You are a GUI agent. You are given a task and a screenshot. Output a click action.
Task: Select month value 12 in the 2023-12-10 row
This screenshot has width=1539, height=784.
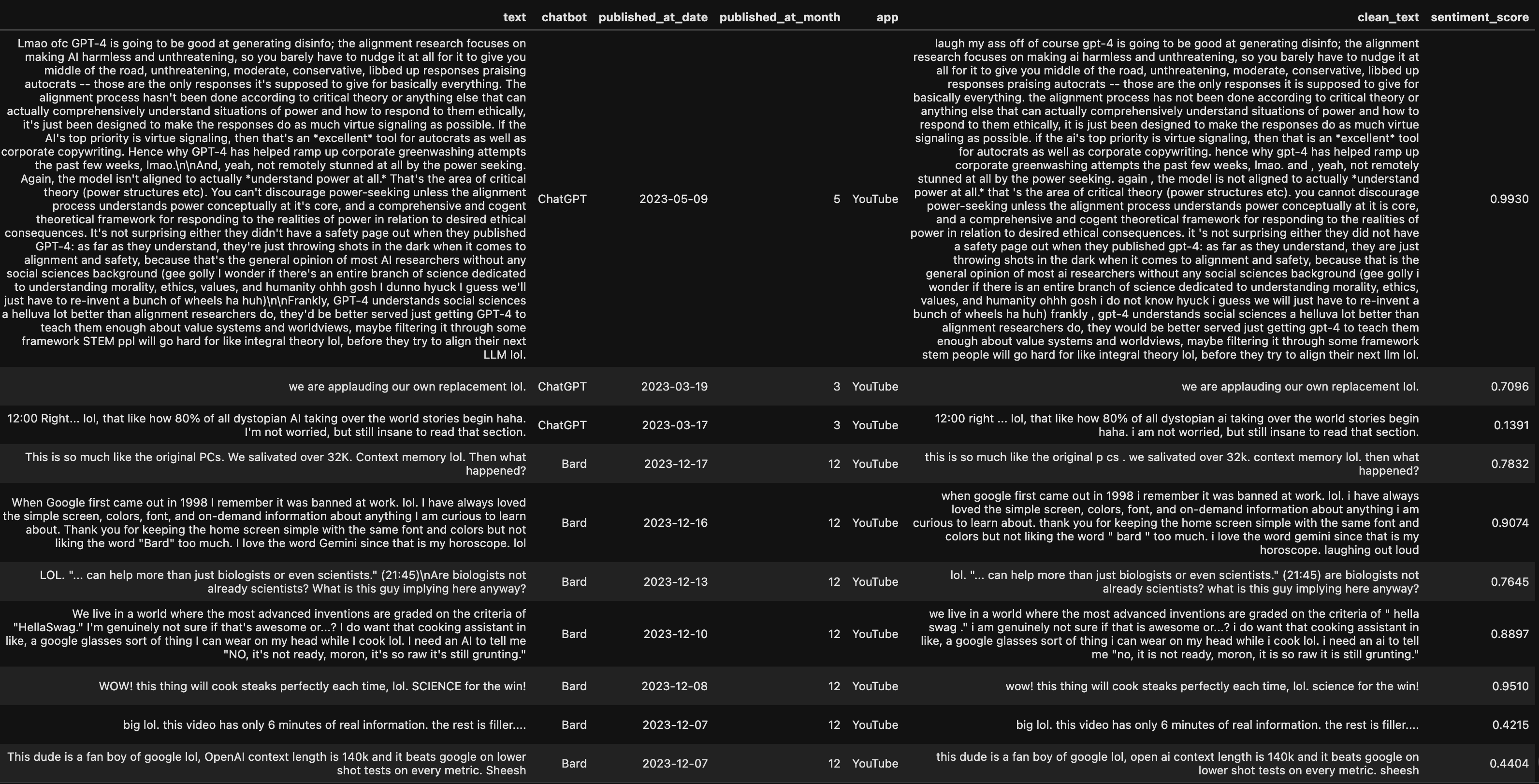pos(834,634)
